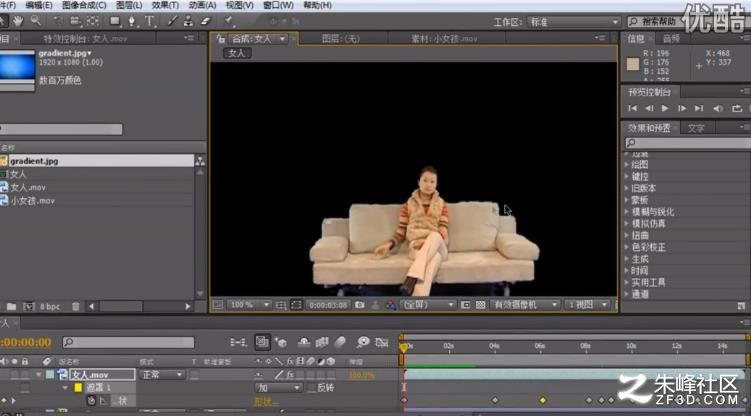Expand the 色彩校正 effects category
The image size is (751, 416).
tap(627, 247)
